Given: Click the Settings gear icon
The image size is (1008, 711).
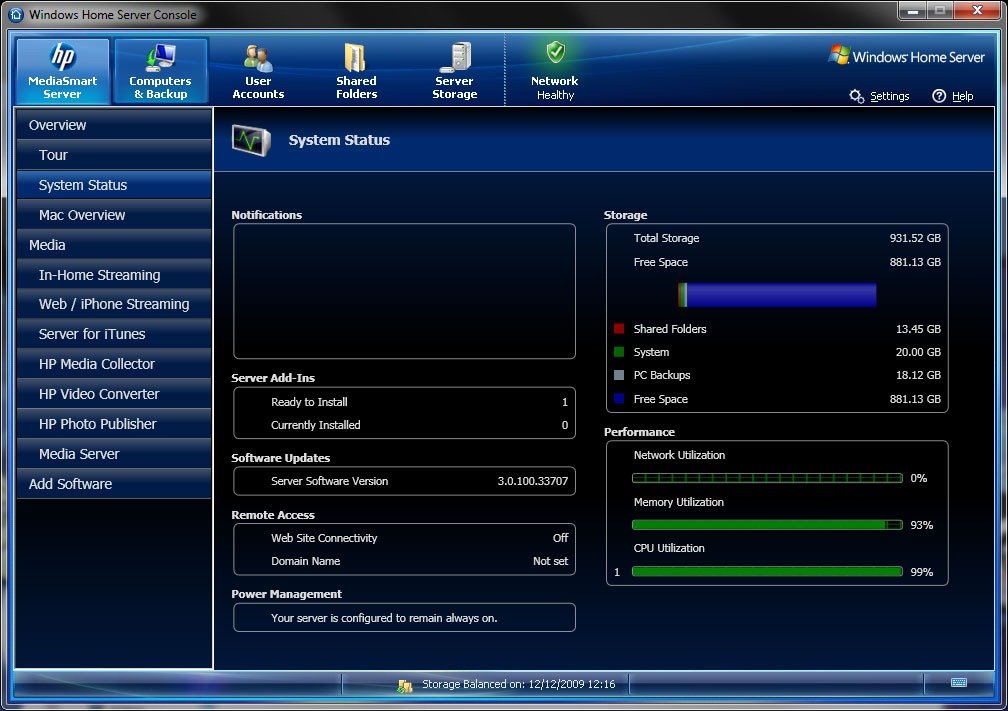Looking at the screenshot, I should [856, 96].
